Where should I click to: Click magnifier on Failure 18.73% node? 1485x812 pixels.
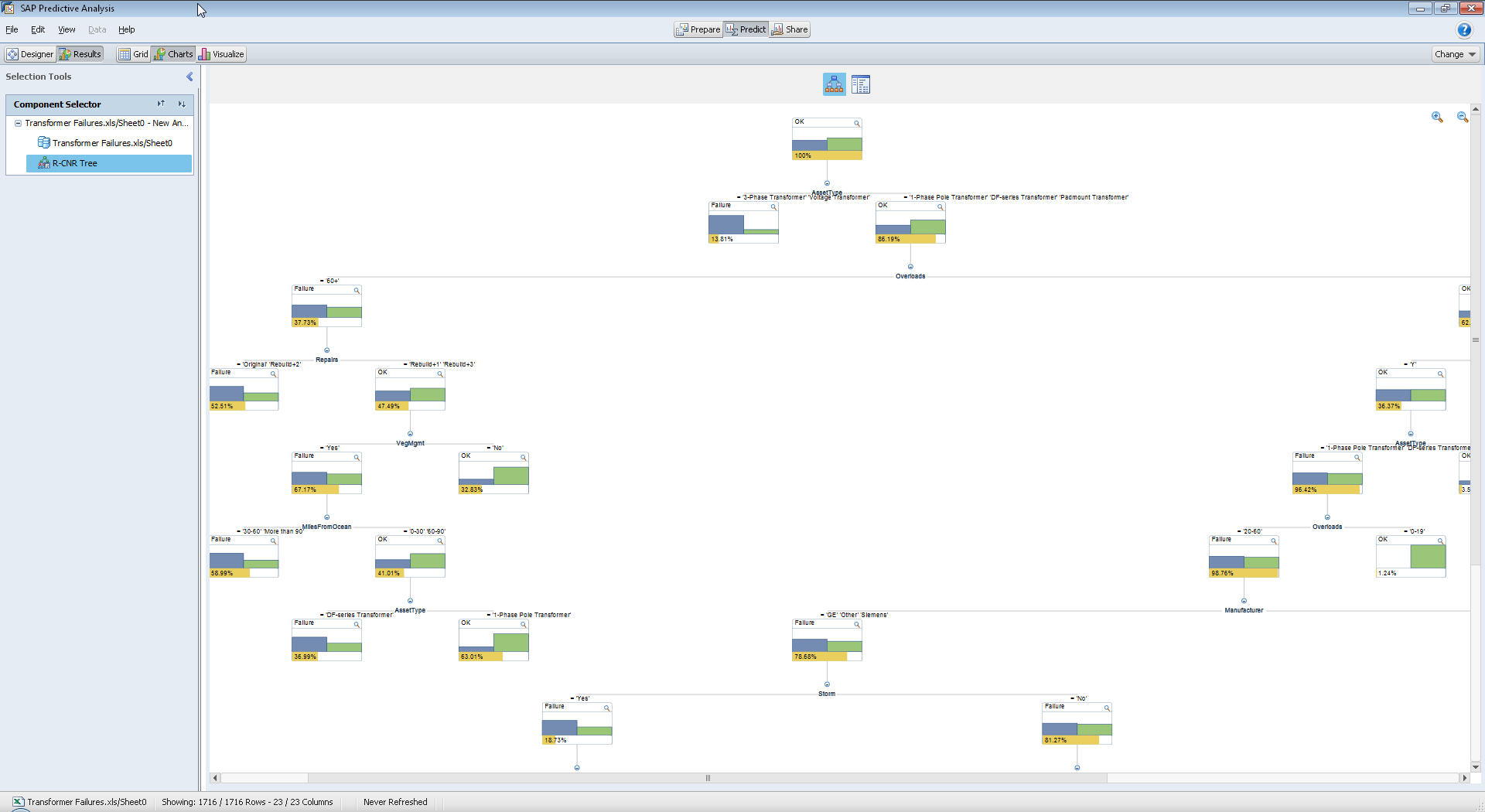[607, 708]
